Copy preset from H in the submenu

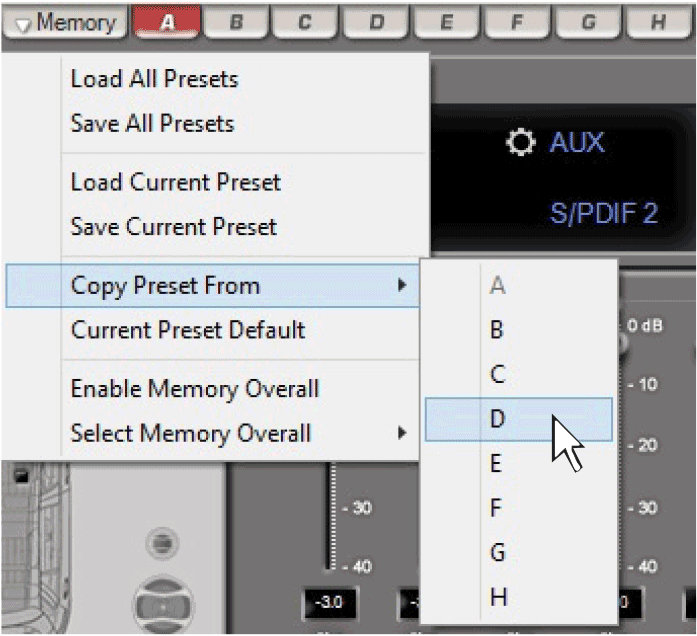[519, 596]
